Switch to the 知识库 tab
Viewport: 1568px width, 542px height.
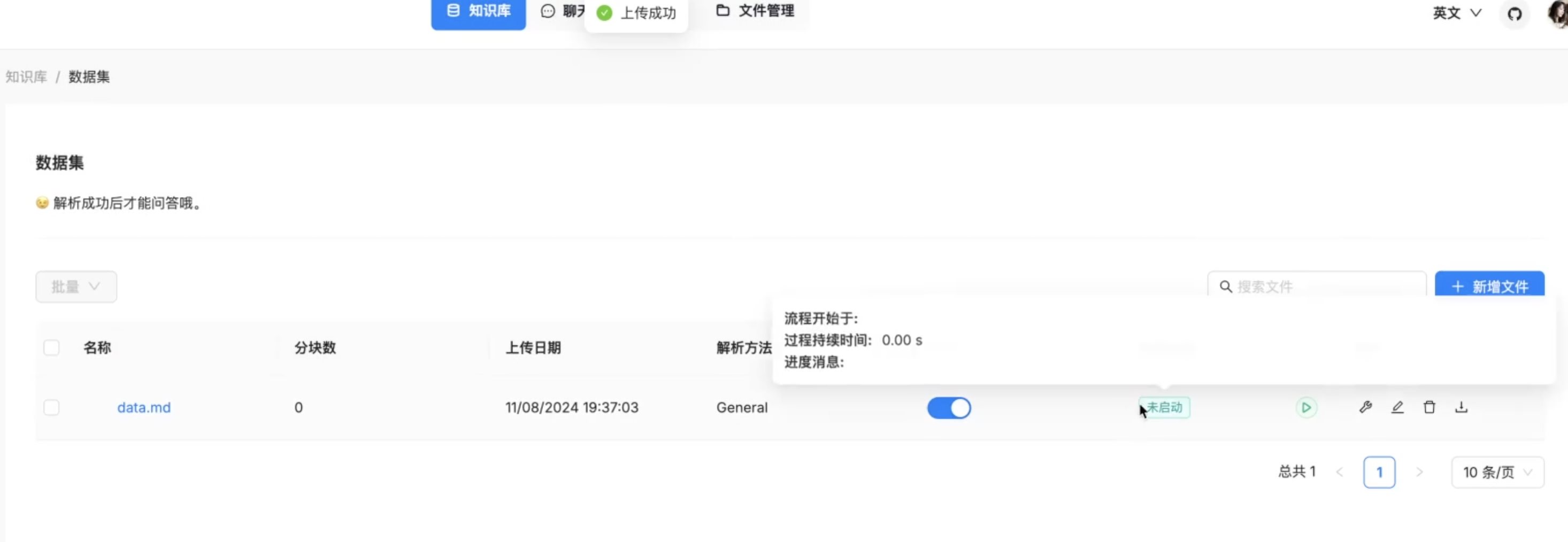point(479,12)
